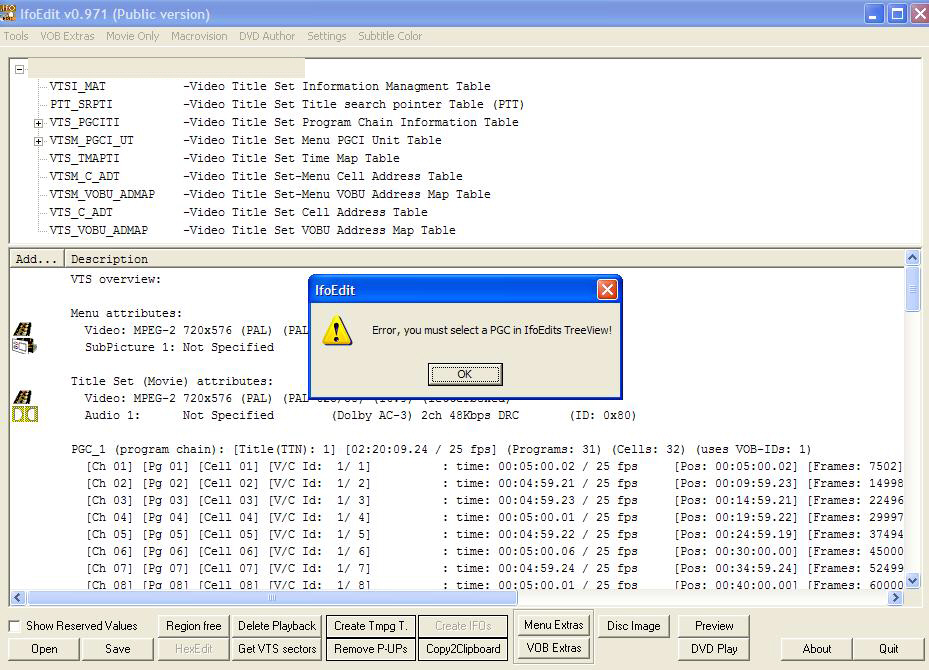Viewport: 929px width, 670px height.
Task: Click the Dolby audio icon beside Audio 1
Action: pyautogui.click(x=25, y=414)
